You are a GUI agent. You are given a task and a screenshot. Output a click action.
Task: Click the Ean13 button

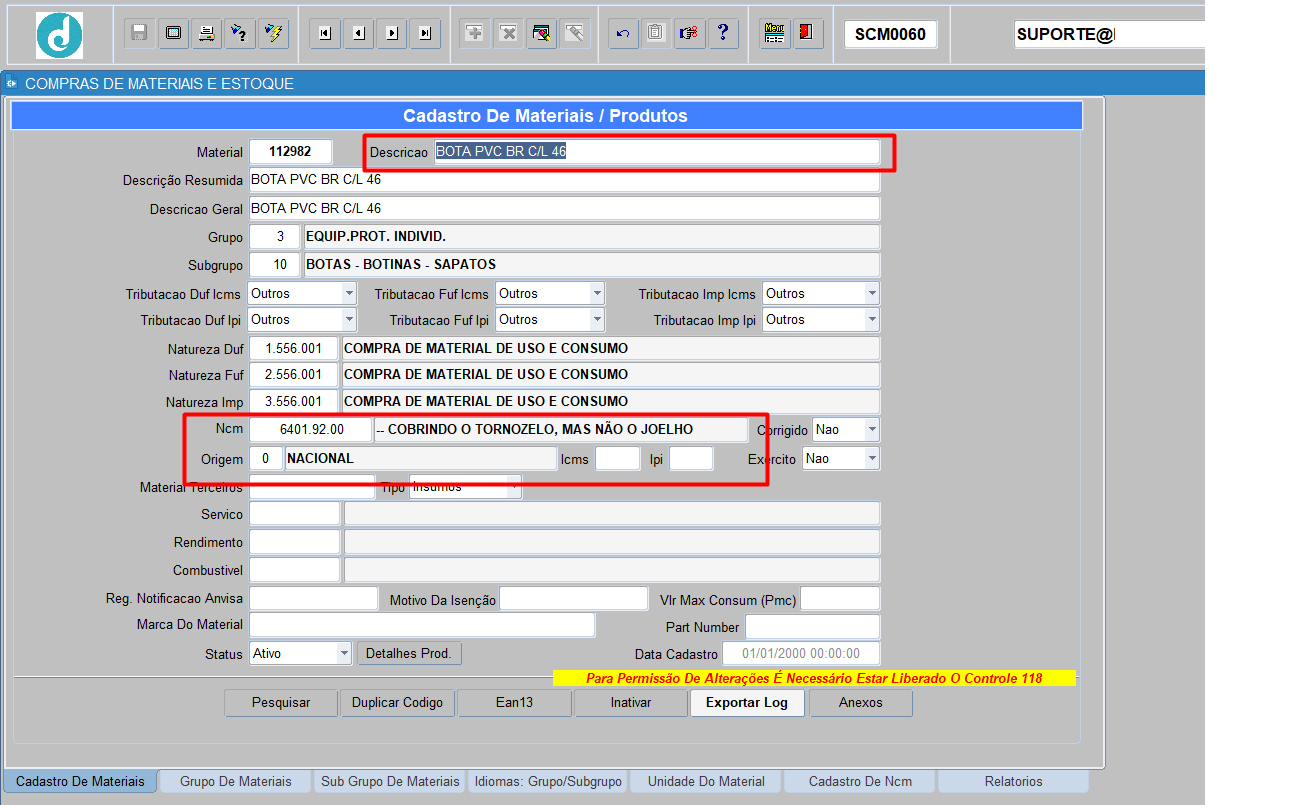point(514,703)
